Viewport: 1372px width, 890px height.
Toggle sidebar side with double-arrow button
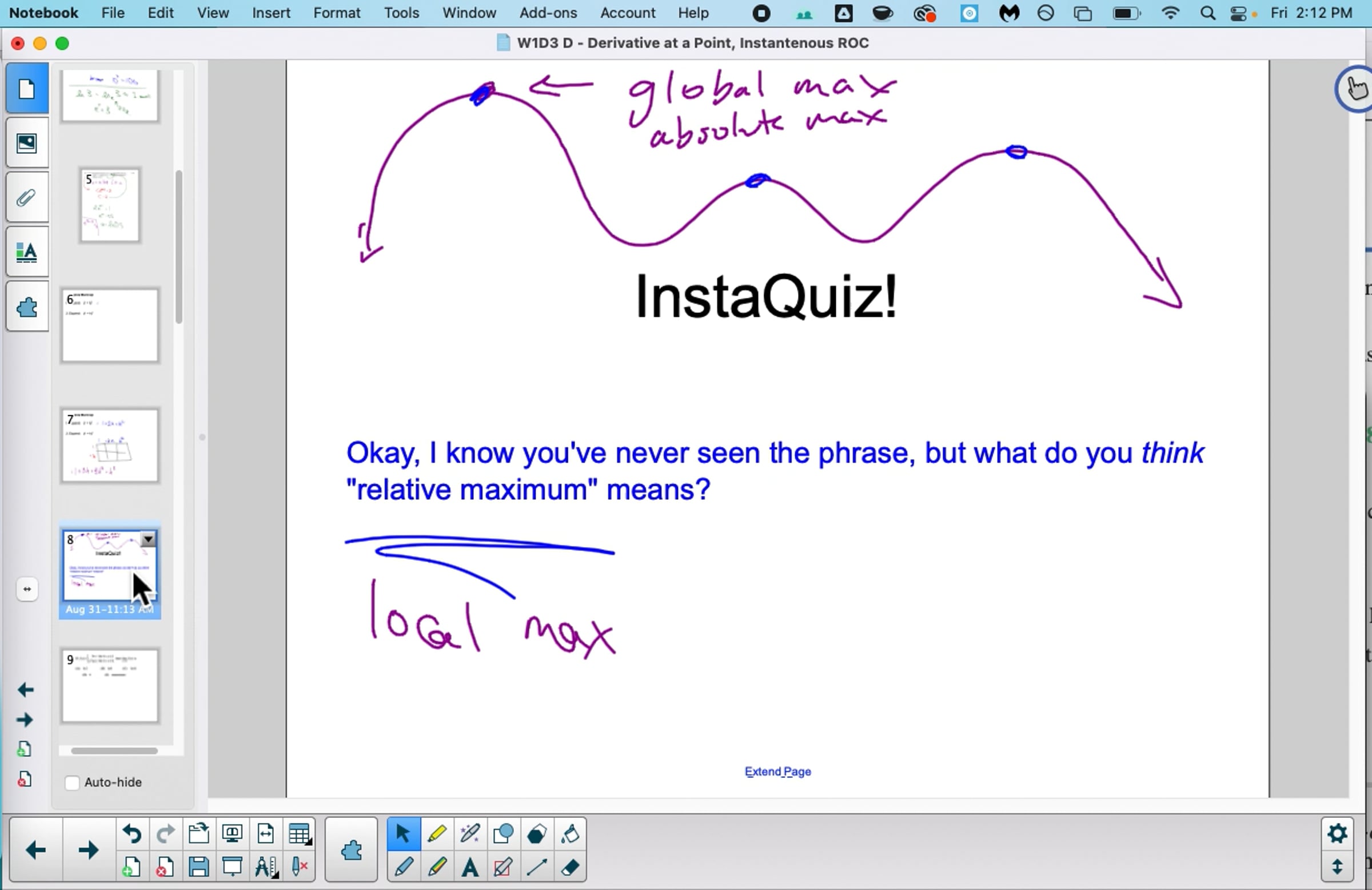click(27, 589)
